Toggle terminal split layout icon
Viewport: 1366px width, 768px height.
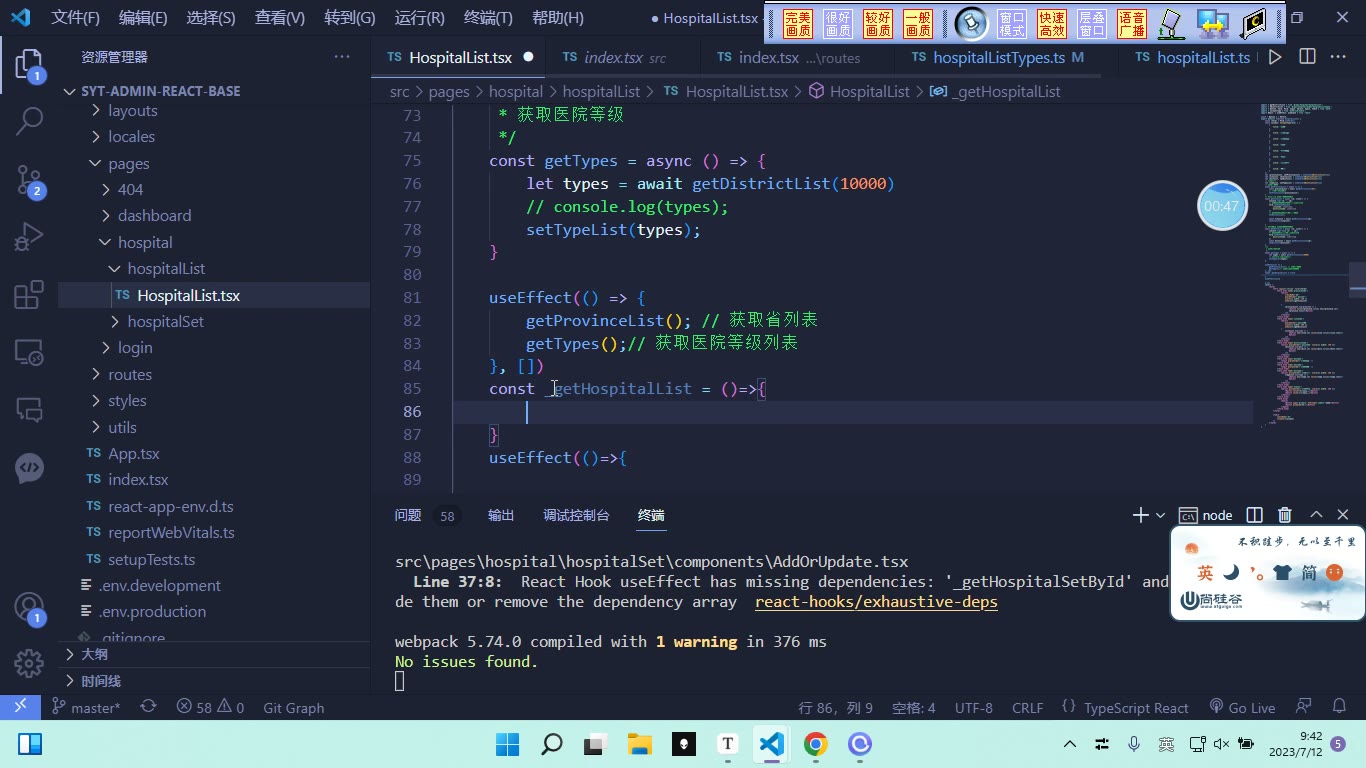(x=1254, y=515)
